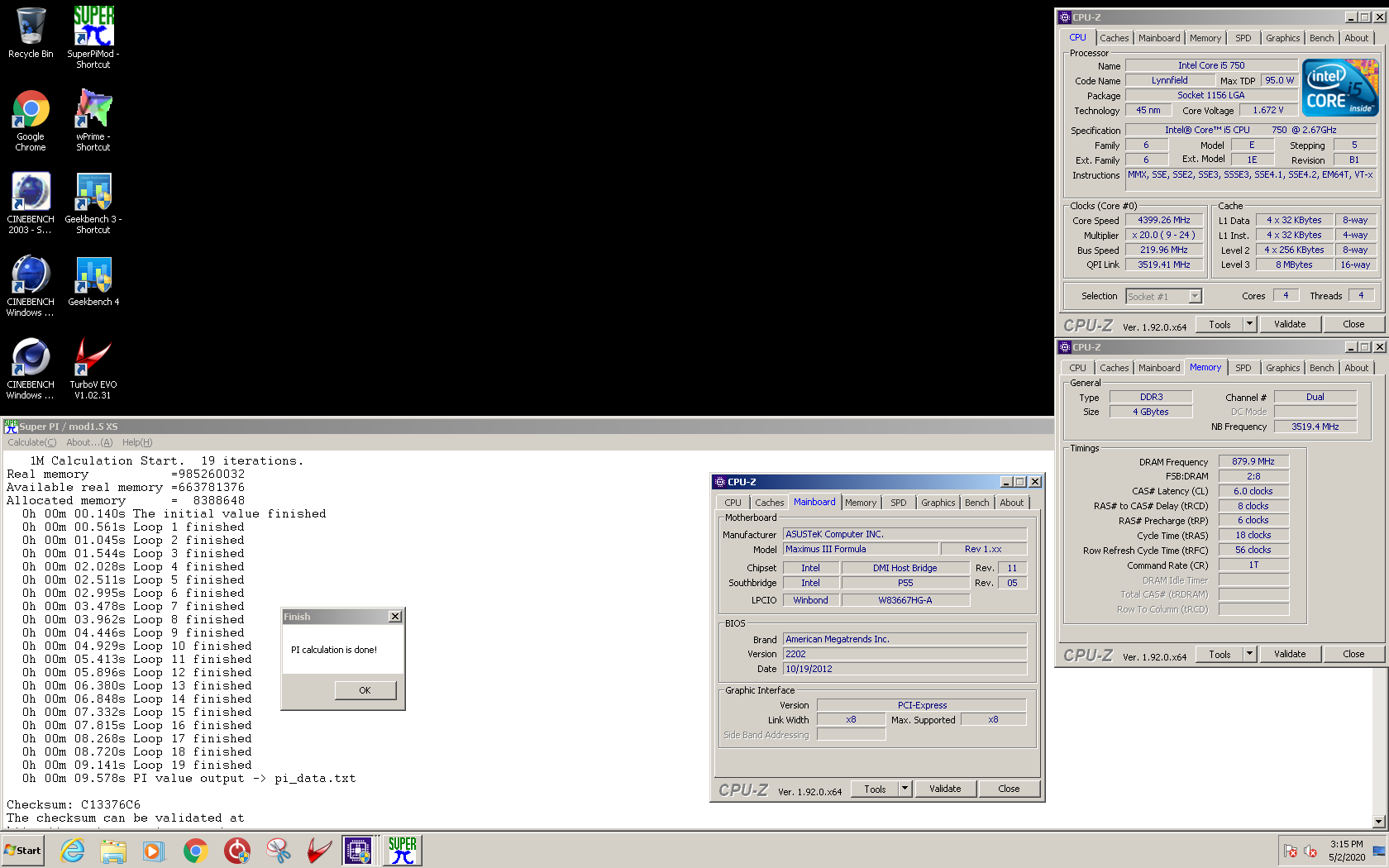Click the Core Voltage 1.672 V value
1389x868 pixels.
click(x=1268, y=110)
